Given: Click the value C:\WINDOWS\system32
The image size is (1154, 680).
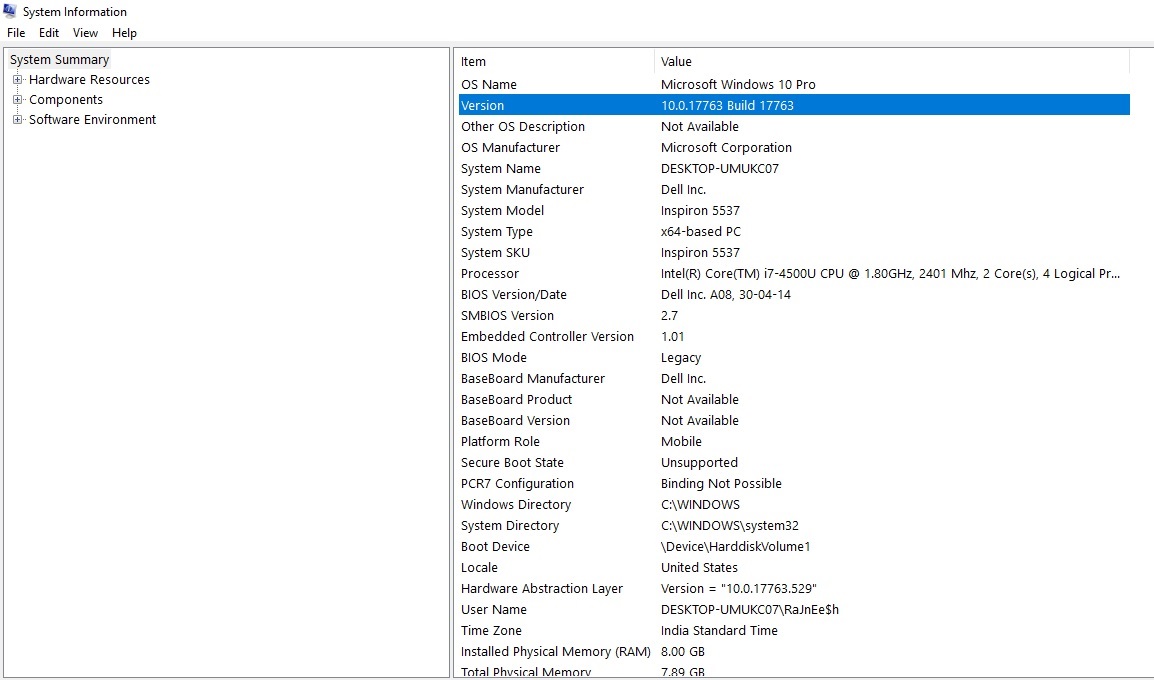Looking at the screenshot, I should [729, 525].
